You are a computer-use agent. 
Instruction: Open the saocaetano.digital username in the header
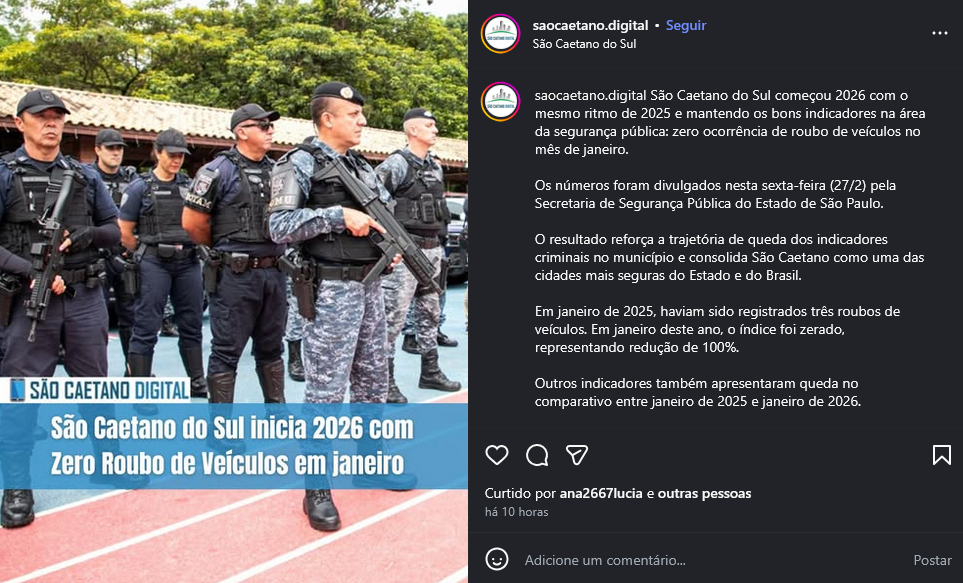[590, 25]
